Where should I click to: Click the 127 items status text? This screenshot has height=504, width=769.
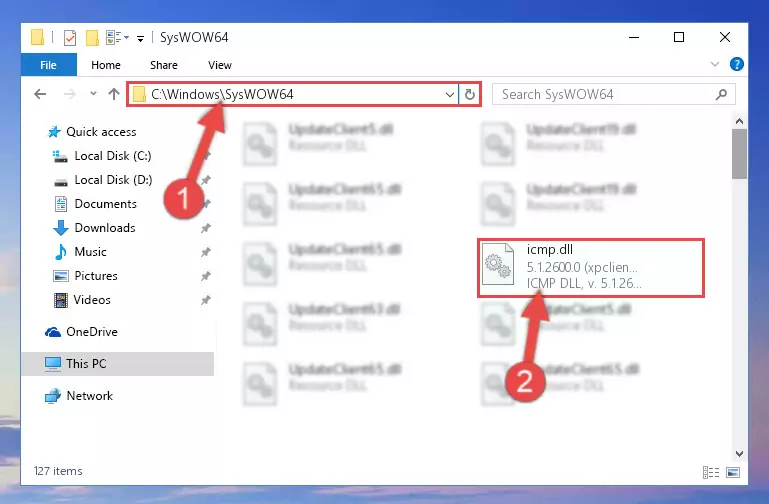58,471
